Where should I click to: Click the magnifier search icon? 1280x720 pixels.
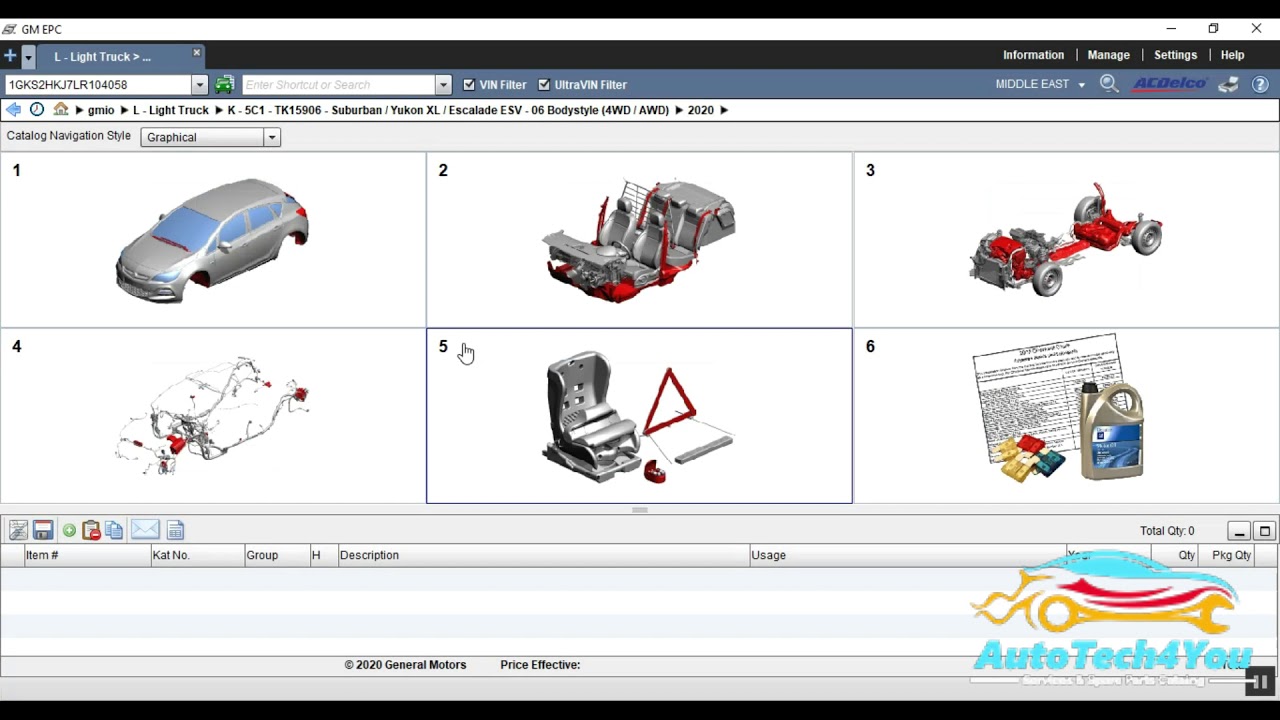[1109, 84]
